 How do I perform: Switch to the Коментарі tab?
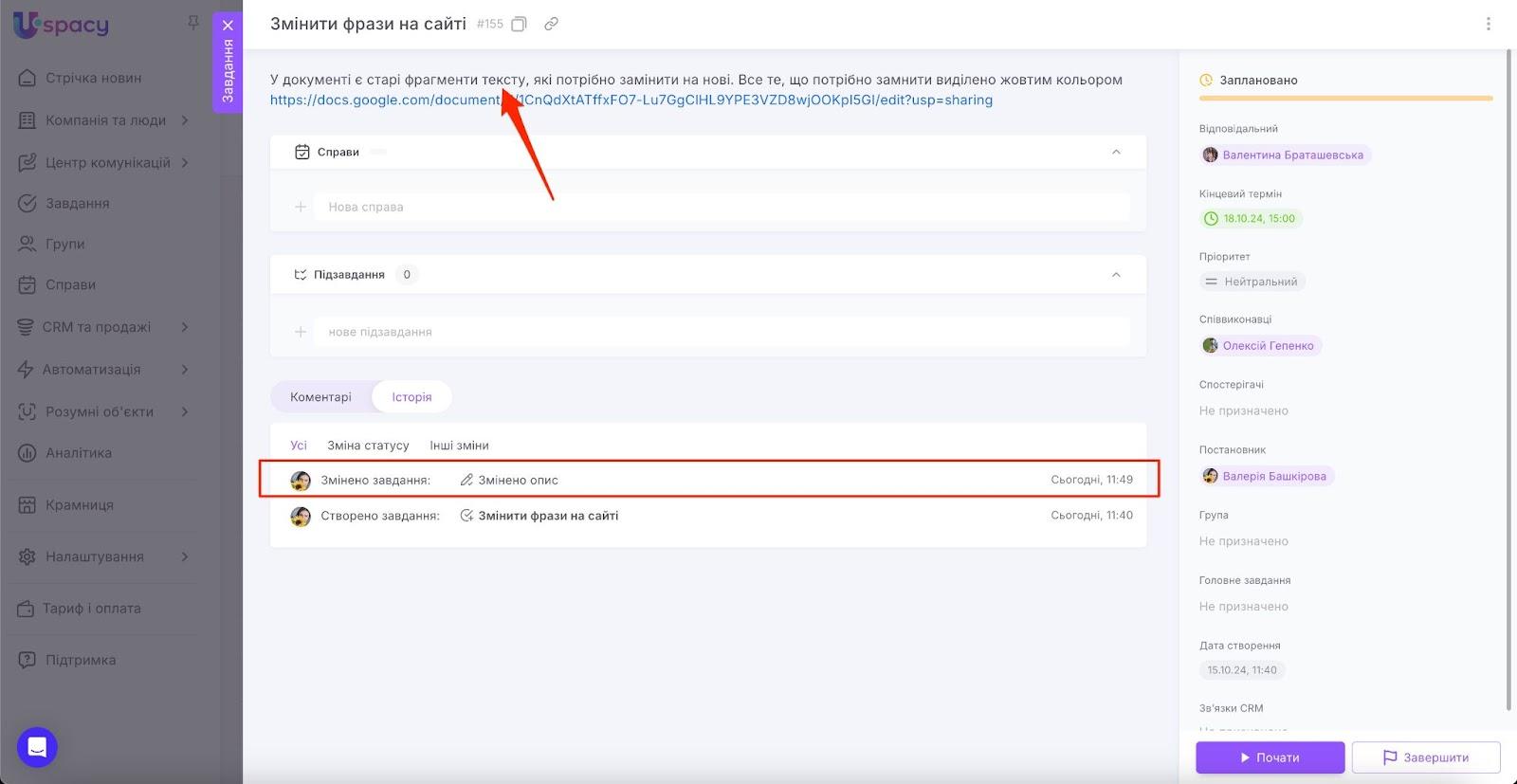[x=320, y=397]
